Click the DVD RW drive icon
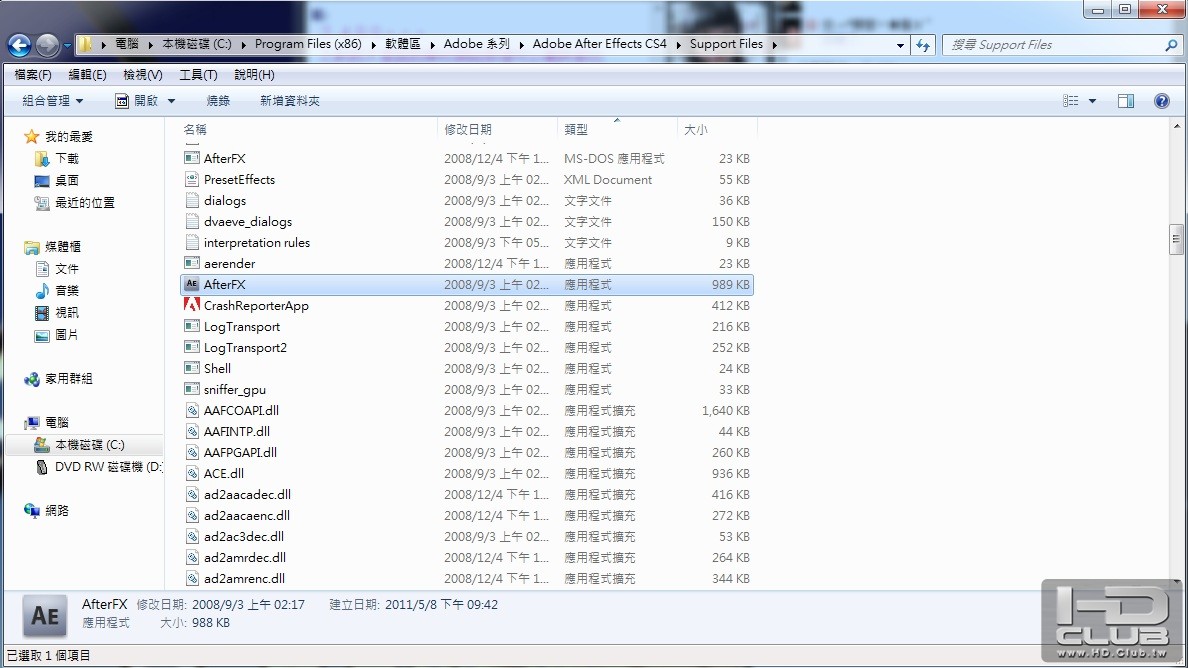 (x=42, y=467)
